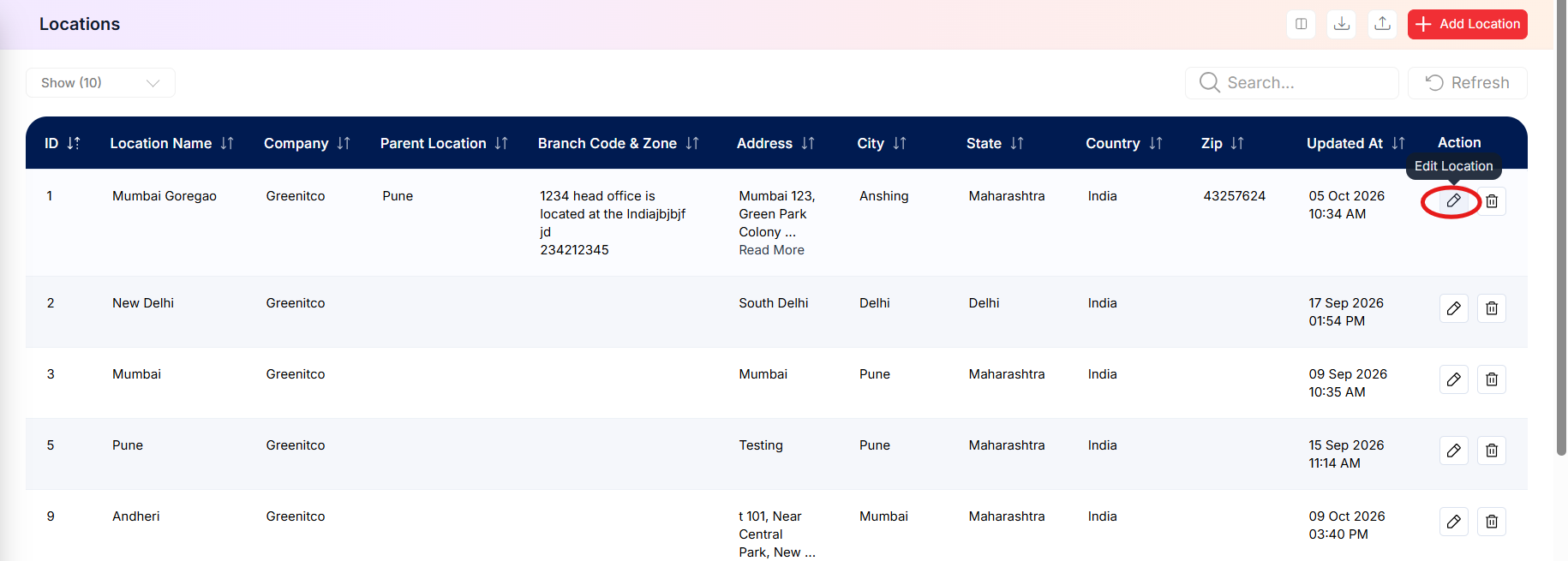
Task: Delete the New Delhi location
Action: click(x=1492, y=308)
